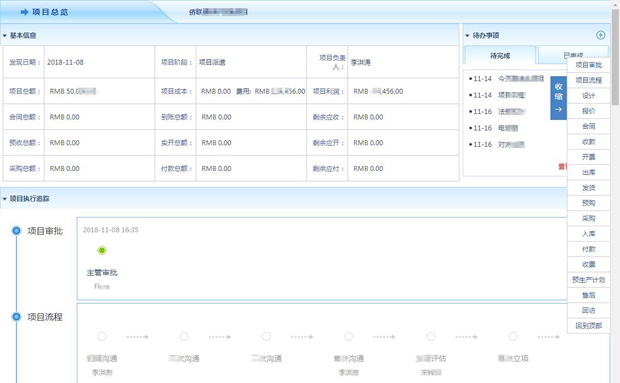
Task: Jump to 项目流程 in the side menu
Action: (588, 80)
